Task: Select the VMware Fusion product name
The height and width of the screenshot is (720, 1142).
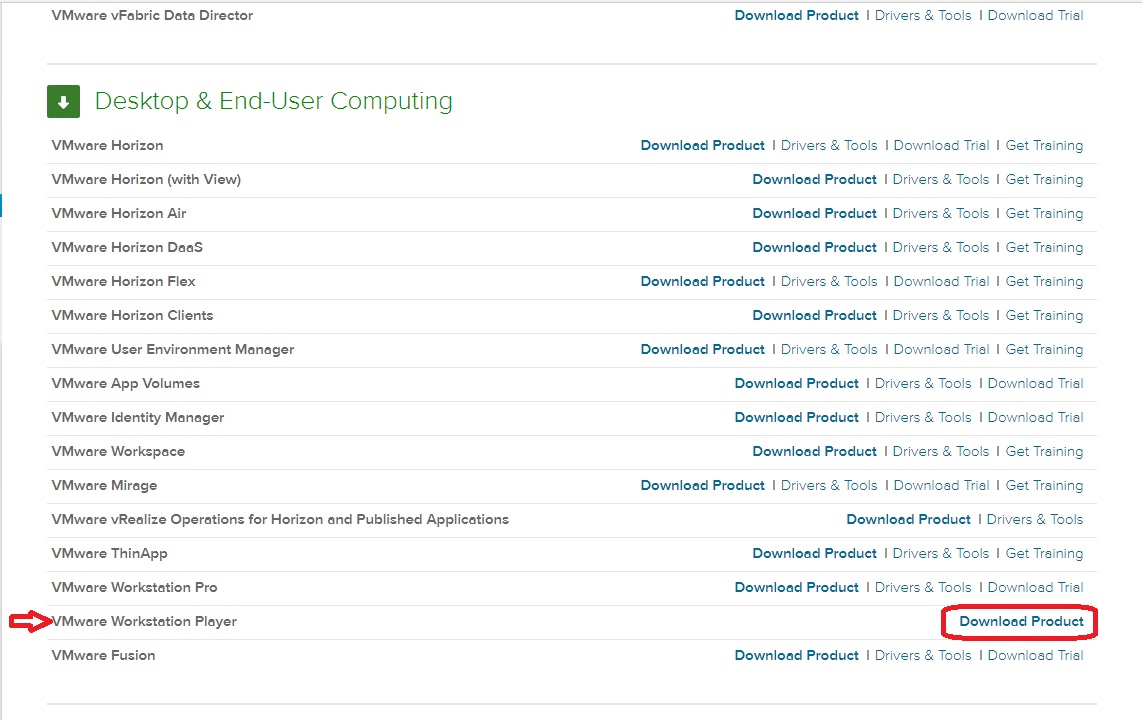Action: coord(103,655)
